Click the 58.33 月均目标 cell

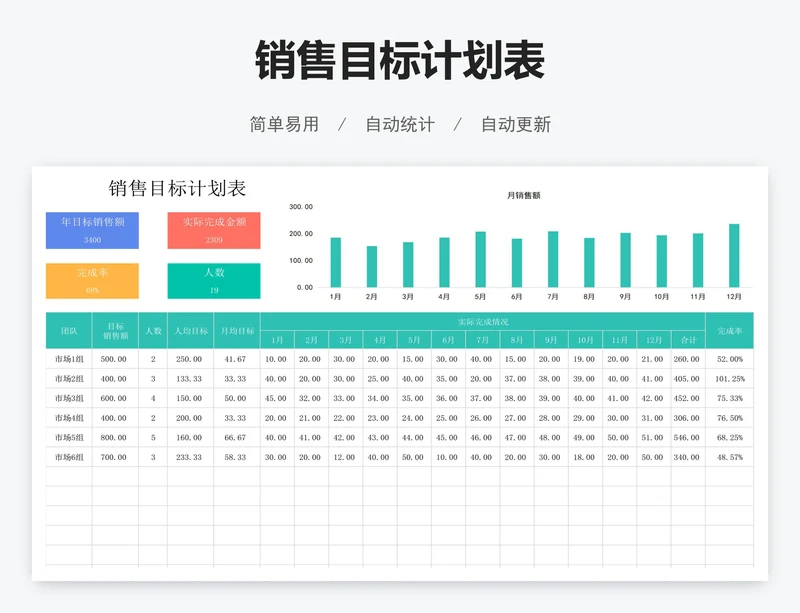(x=235, y=457)
